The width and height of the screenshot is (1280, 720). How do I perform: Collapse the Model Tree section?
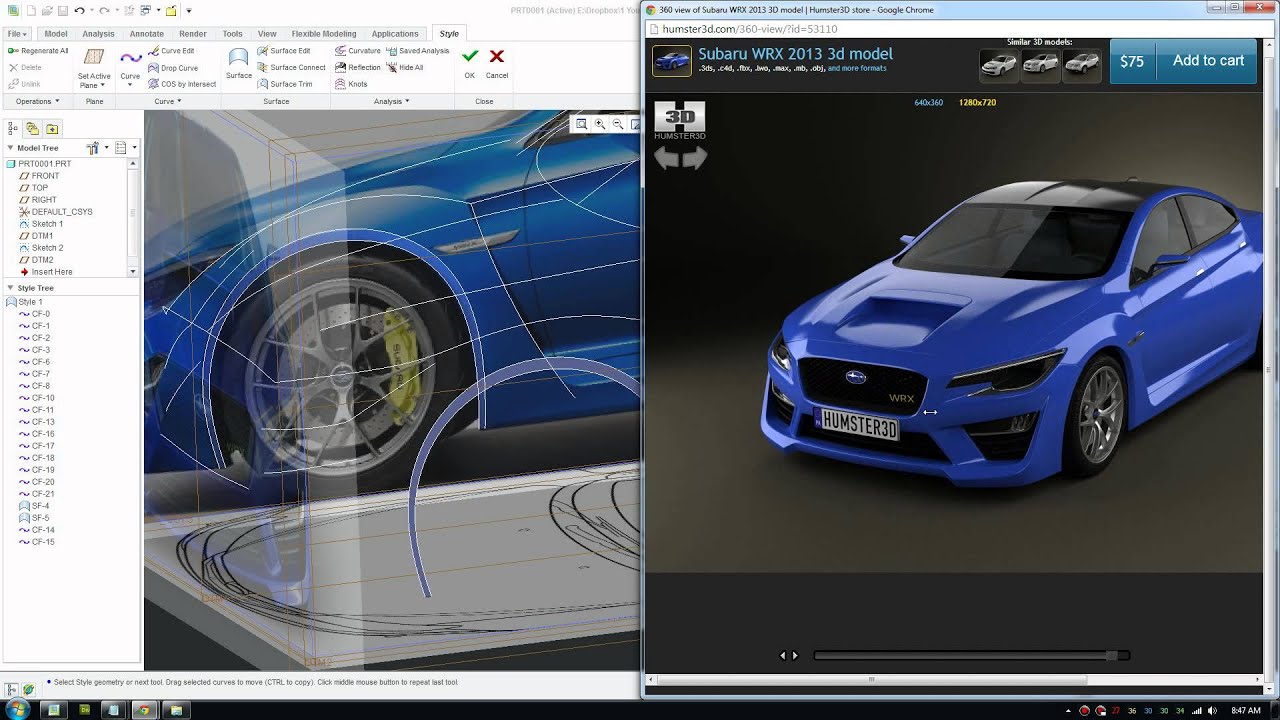10,148
